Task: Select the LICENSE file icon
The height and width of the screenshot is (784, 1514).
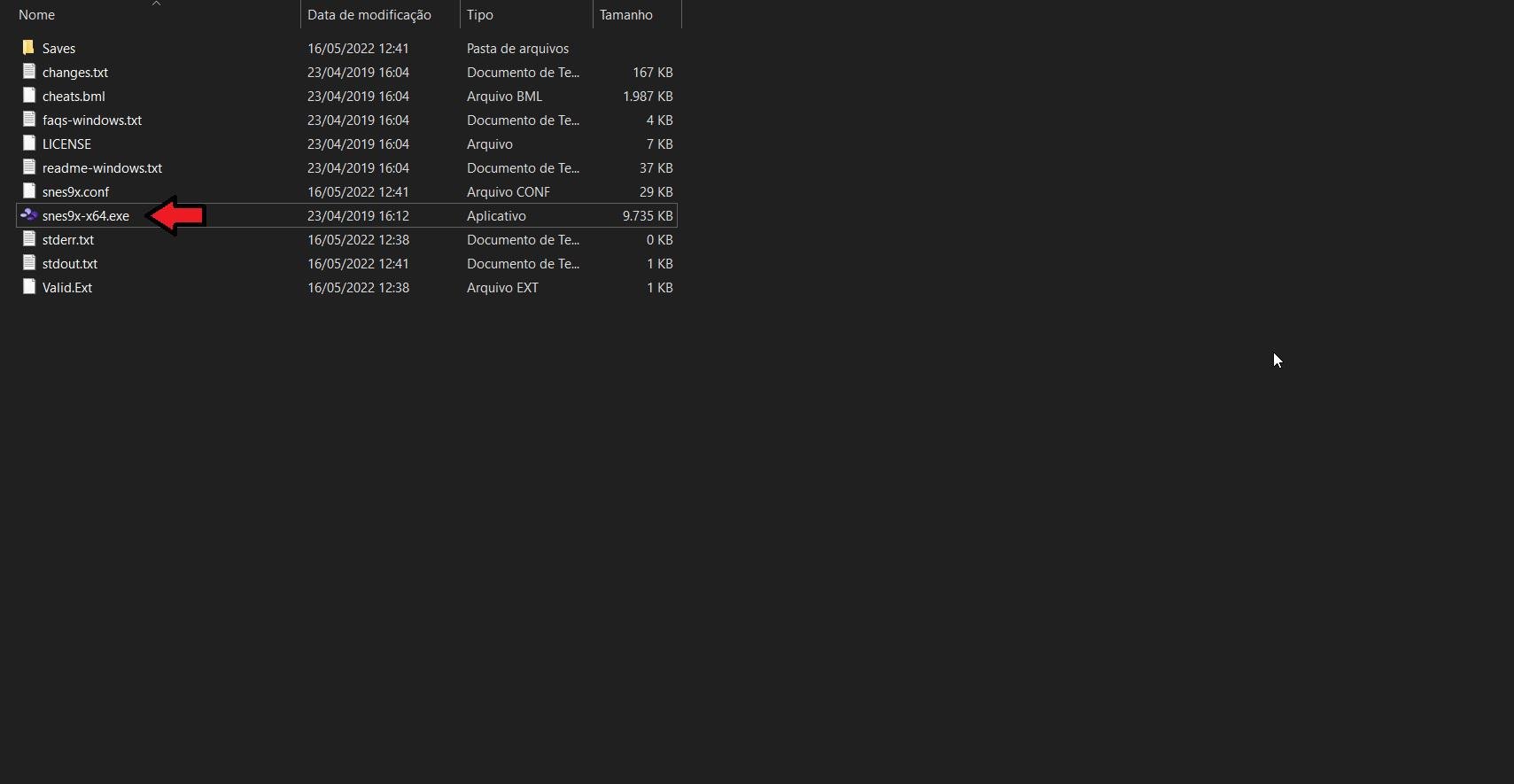Action: (28, 144)
